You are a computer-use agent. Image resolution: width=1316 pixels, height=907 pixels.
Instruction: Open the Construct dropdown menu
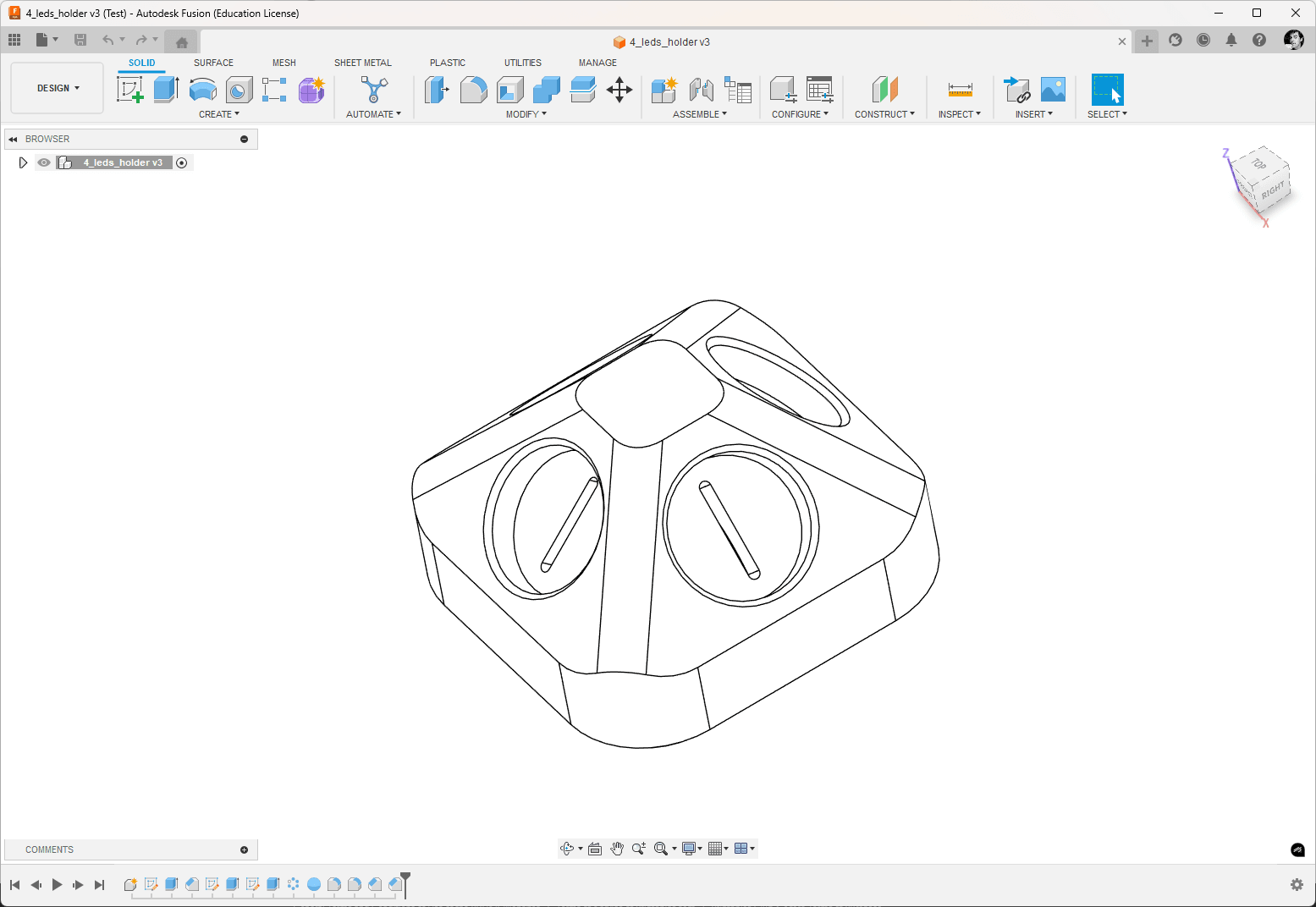pyautogui.click(x=884, y=114)
